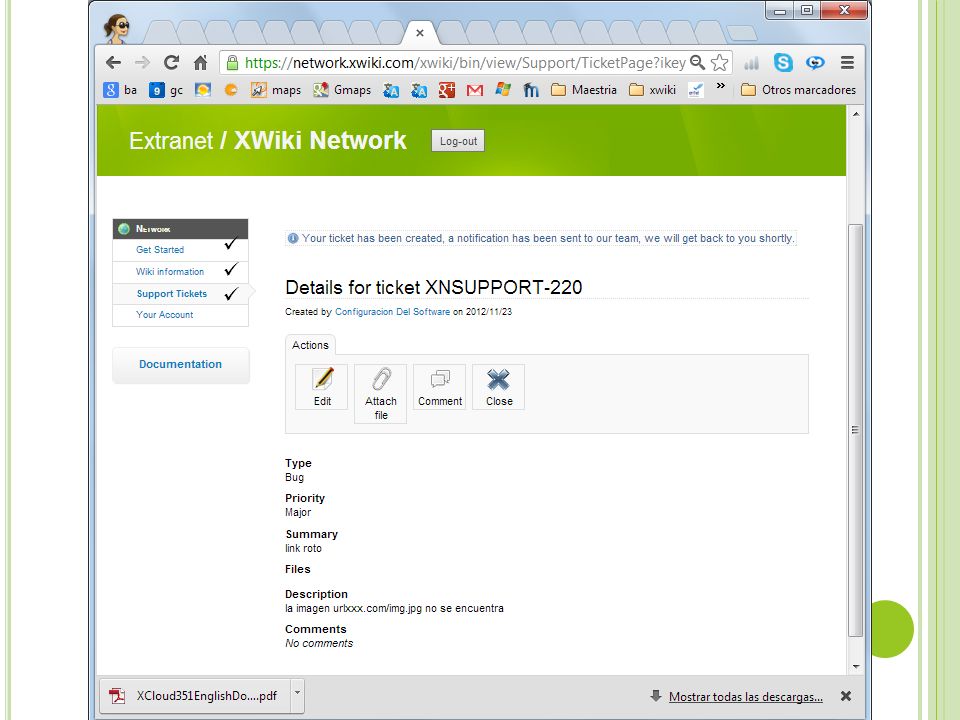Show more bookmarks with the double chevron
Viewport: 960px width, 720px height.
tap(721, 86)
